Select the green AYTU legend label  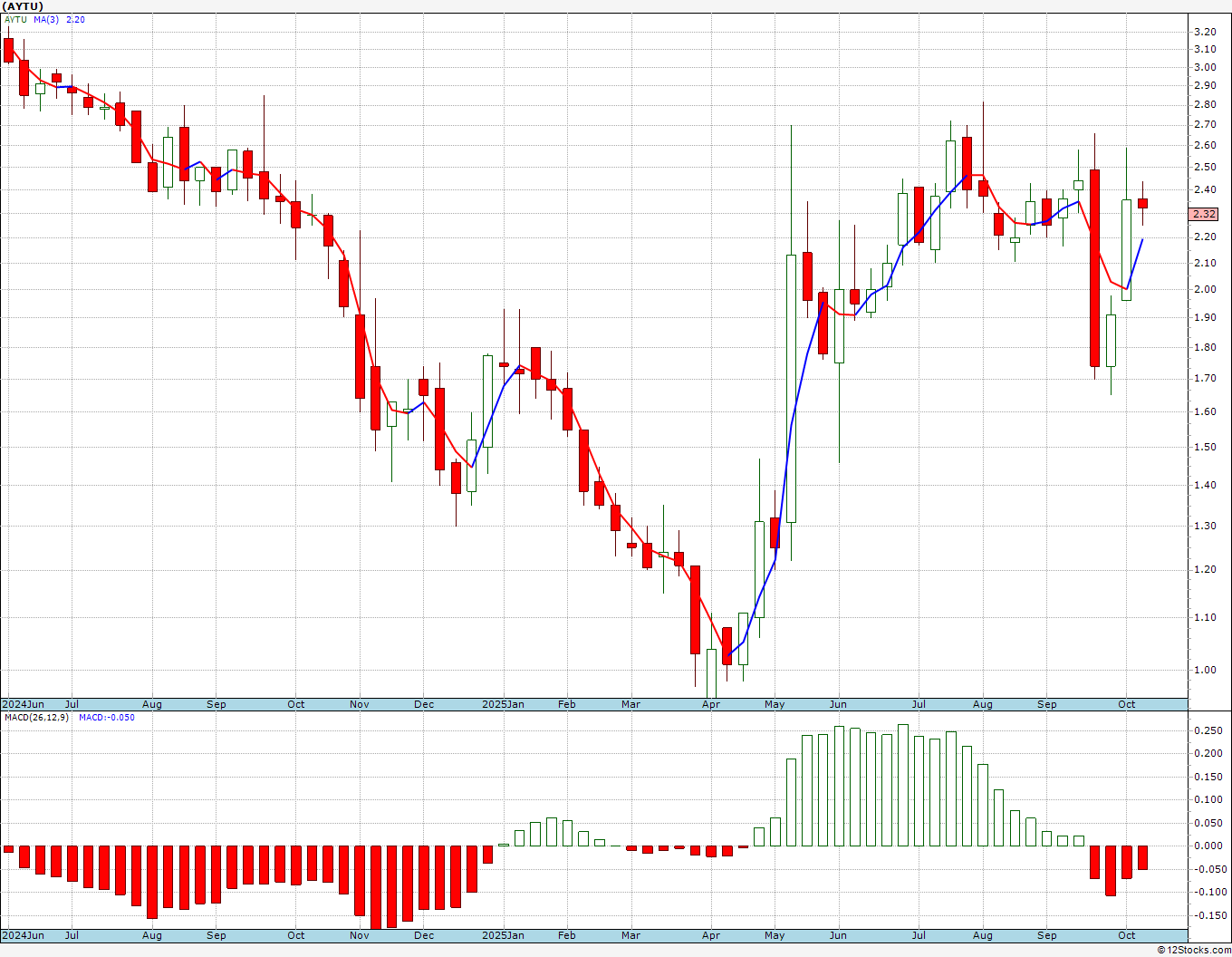click(15, 19)
